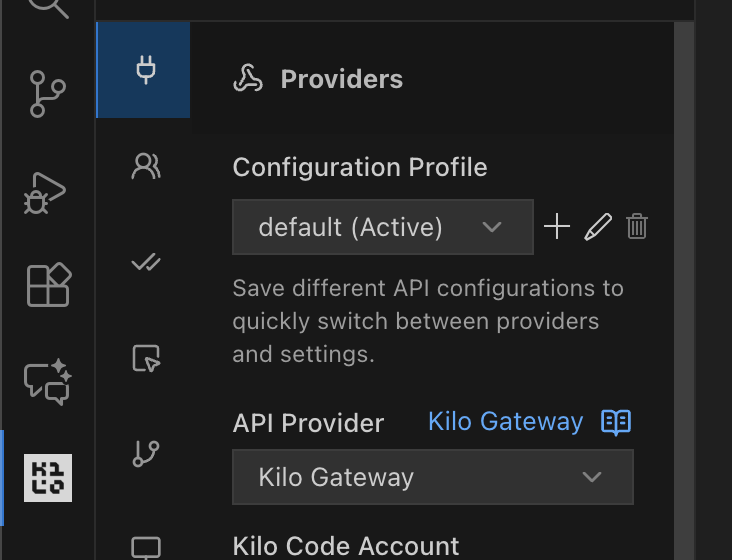Screen dimensions: 732x560
Task: Open the double-checkmark auto-approve settings tab
Action: [x=145, y=262]
